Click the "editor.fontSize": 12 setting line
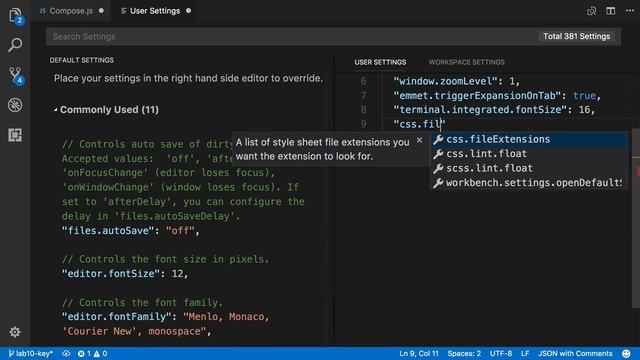This screenshot has width=640, height=360. (125, 273)
